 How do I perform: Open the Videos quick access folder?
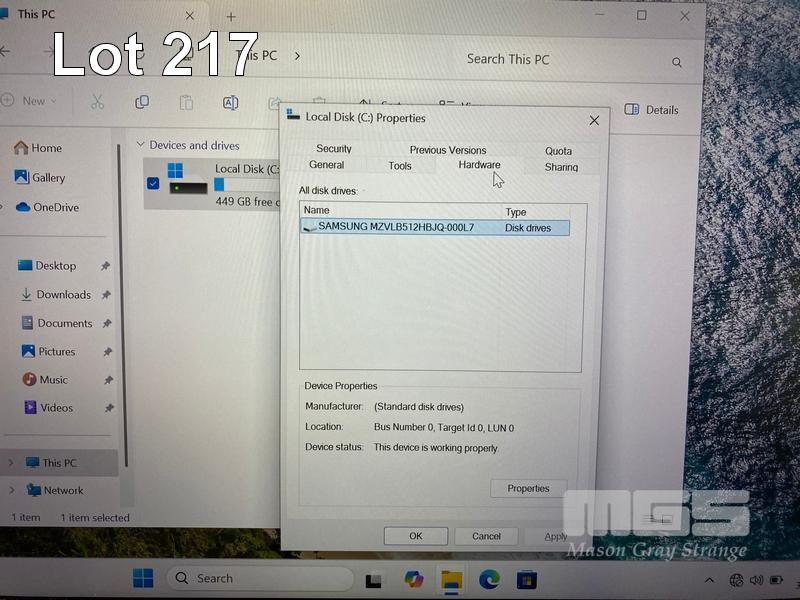tap(49, 408)
